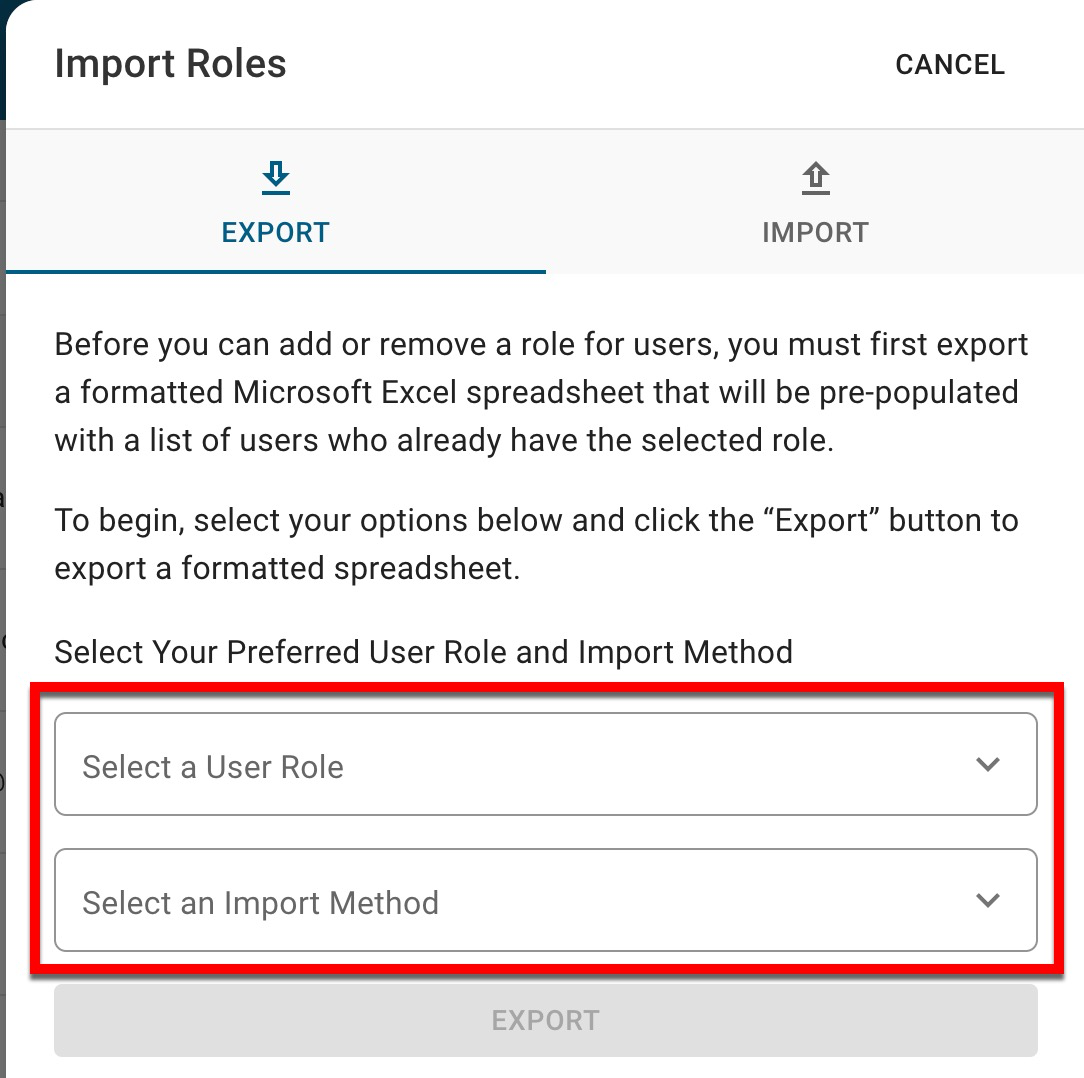Click the "Select Your Preferred User Role" label
Image resolution: width=1084 pixels, height=1078 pixels.
click(x=423, y=652)
